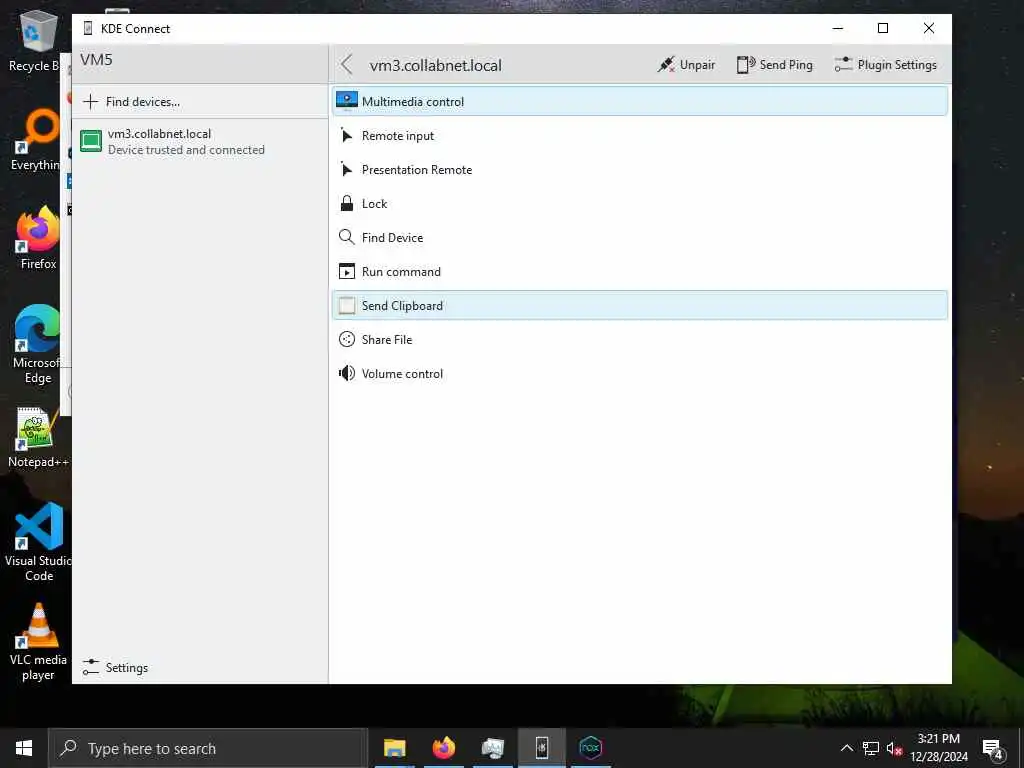1024x768 pixels.
Task: Open Plugin Settings
Action: (x=885, y=65)
